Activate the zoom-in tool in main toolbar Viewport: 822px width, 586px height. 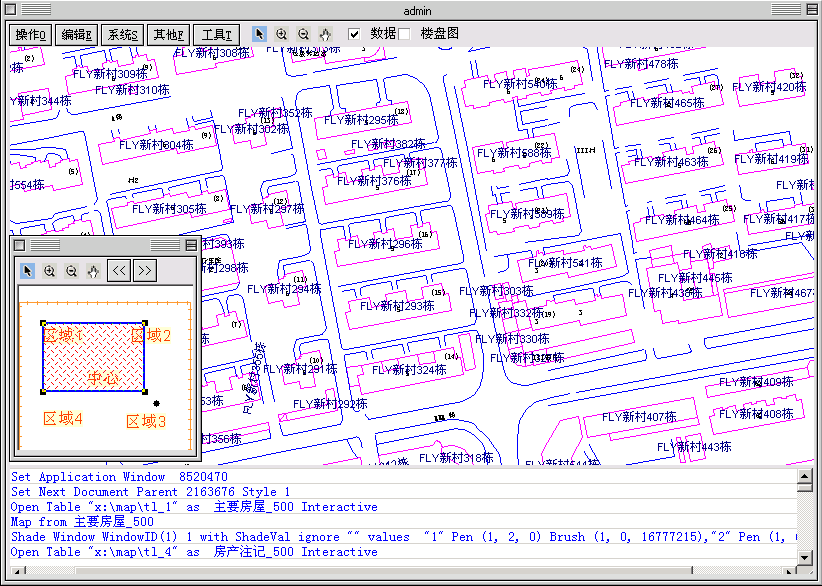(x=282, y=34)
